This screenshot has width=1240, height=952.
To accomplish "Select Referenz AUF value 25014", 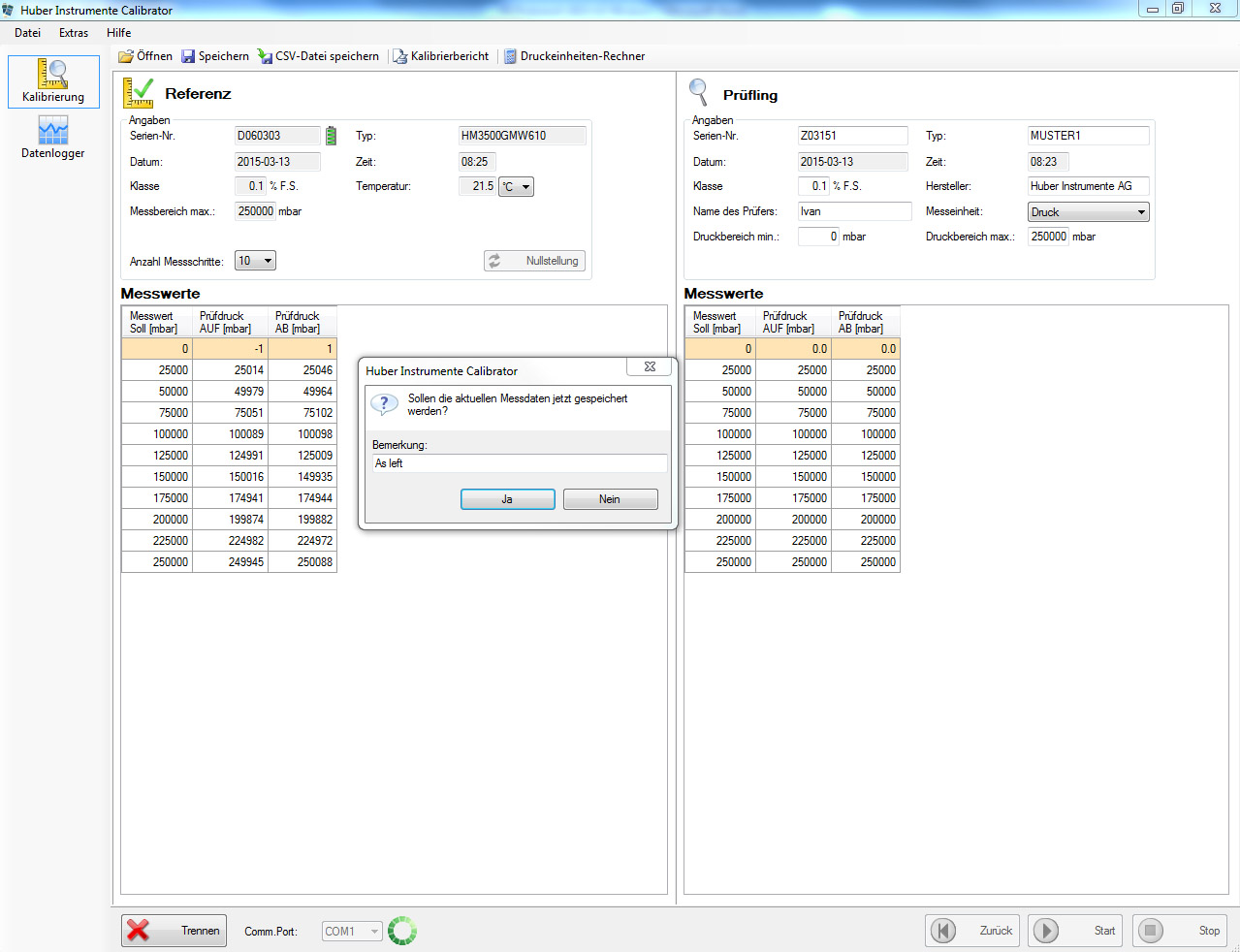I will (x=230, y=370).
